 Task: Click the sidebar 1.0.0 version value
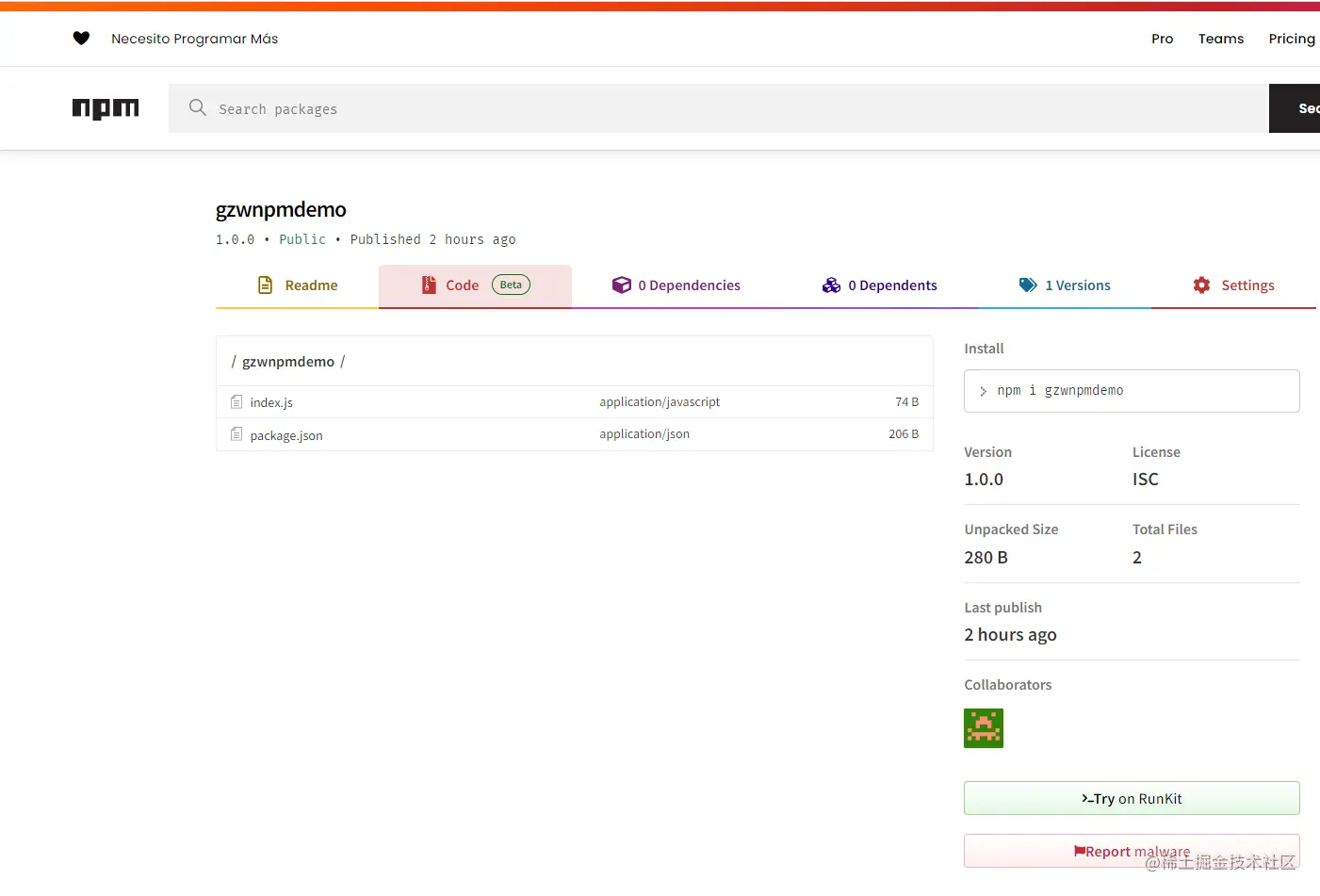tap(984, 480)
